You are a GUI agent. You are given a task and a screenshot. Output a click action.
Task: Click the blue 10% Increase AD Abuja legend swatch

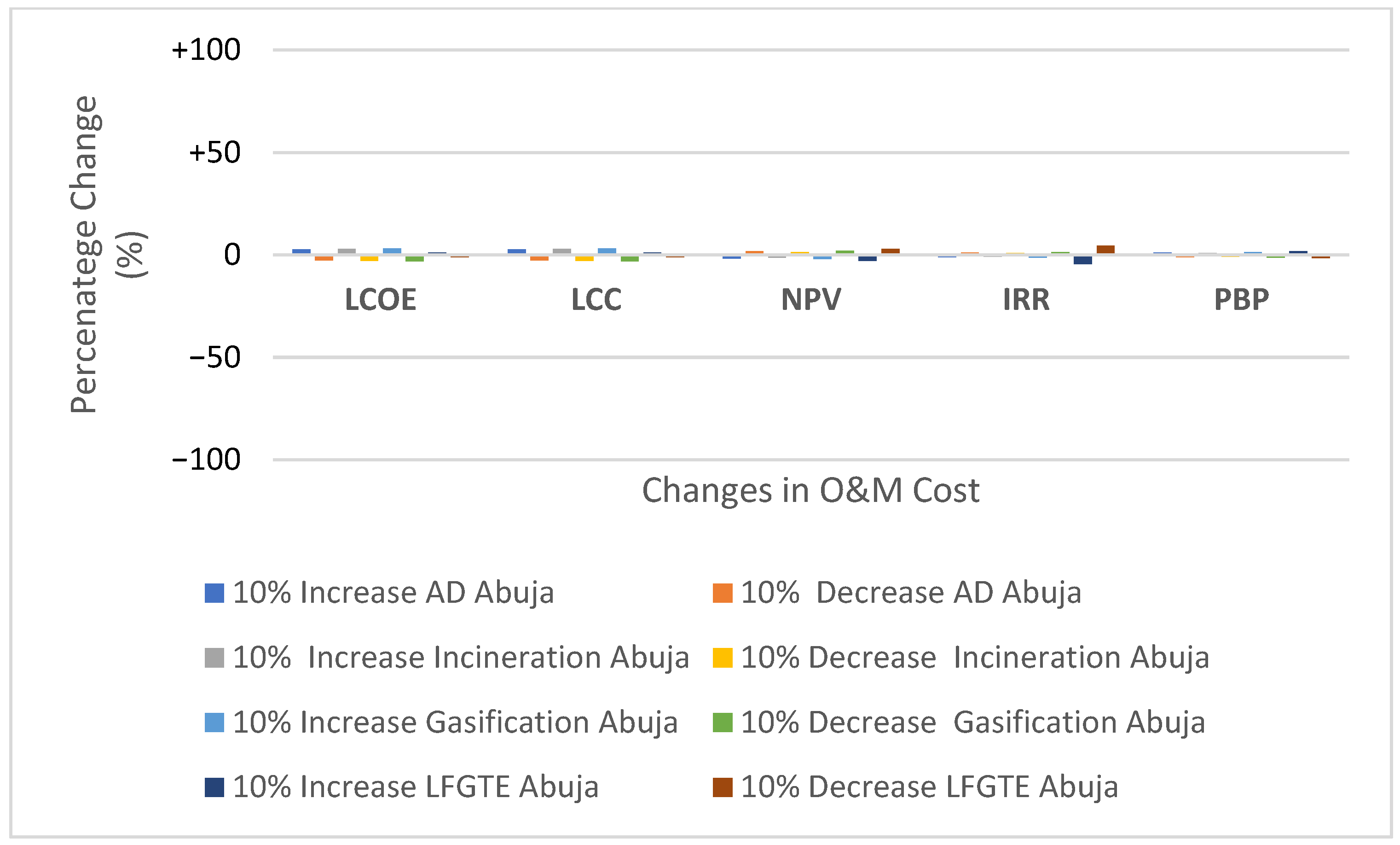coord(214,593)
